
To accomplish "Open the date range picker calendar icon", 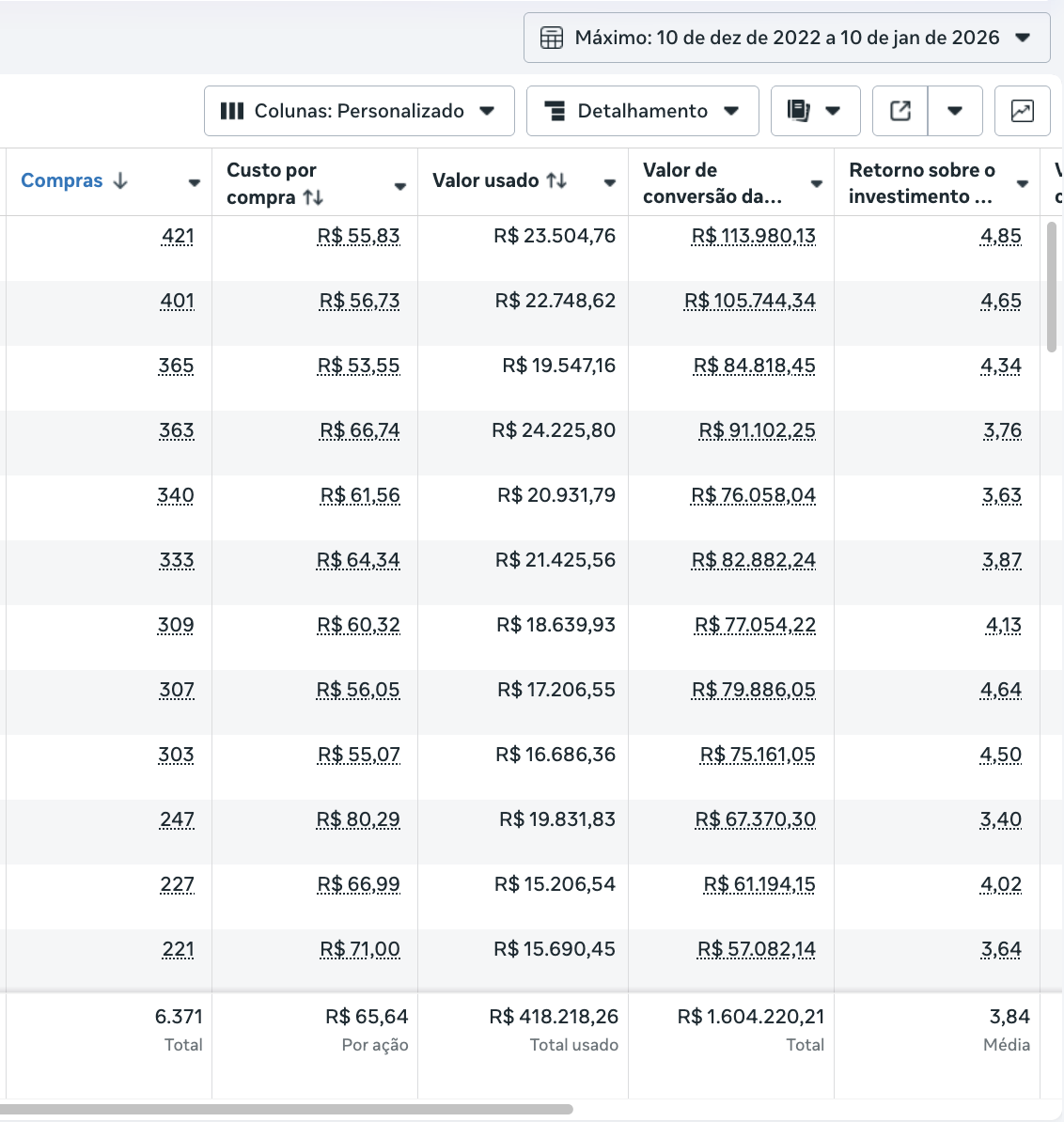I will 552,38.
